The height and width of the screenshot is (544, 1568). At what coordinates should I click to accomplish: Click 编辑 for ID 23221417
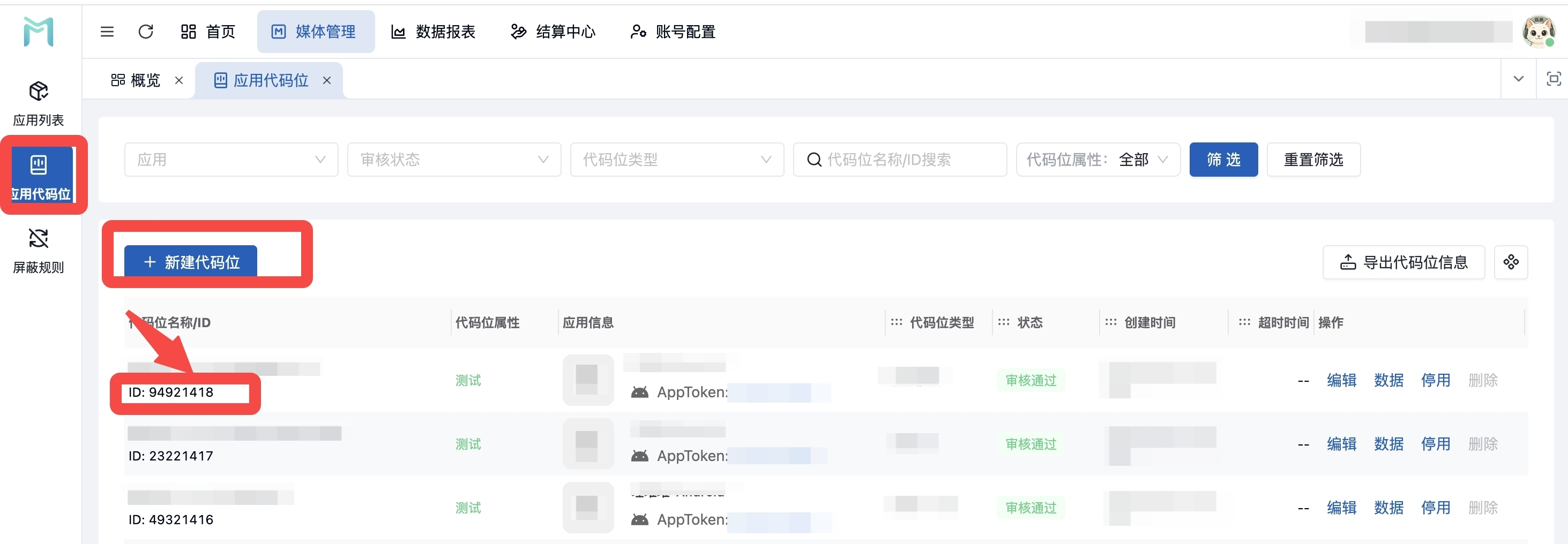[1341, 444]
